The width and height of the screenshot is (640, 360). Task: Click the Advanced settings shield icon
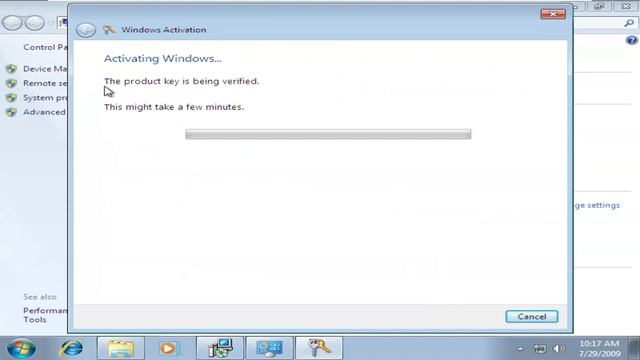[11, 112]
